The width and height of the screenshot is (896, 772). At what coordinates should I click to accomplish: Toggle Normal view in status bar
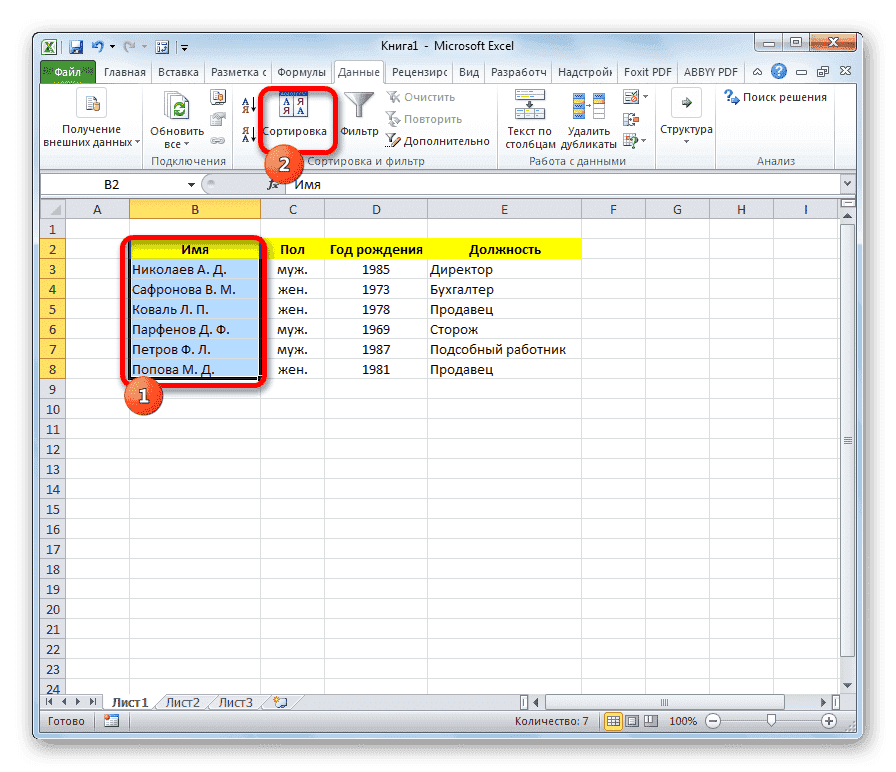tap(613, 720)
